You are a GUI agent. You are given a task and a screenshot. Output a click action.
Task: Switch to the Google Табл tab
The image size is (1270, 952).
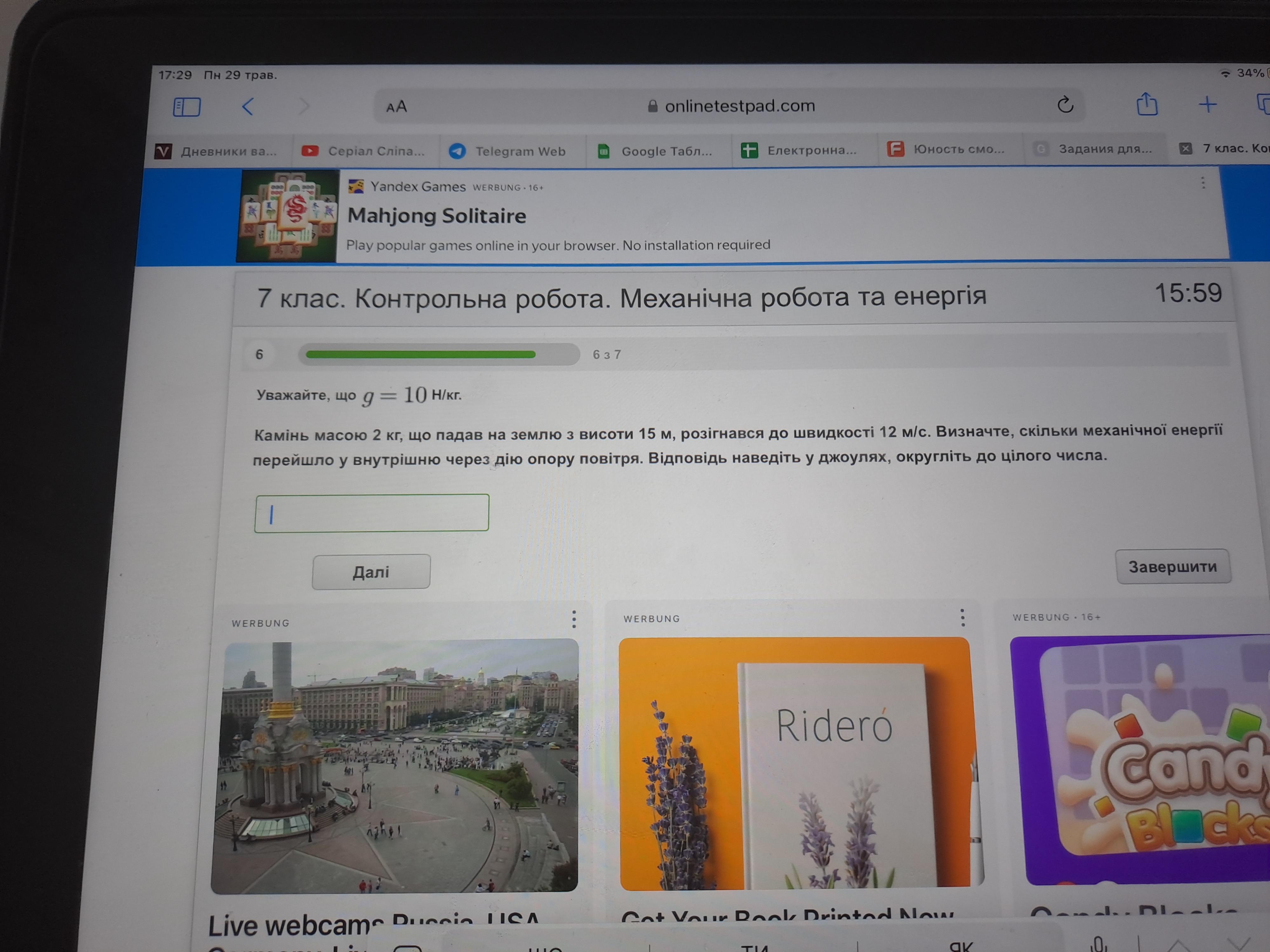pos(656,151)
